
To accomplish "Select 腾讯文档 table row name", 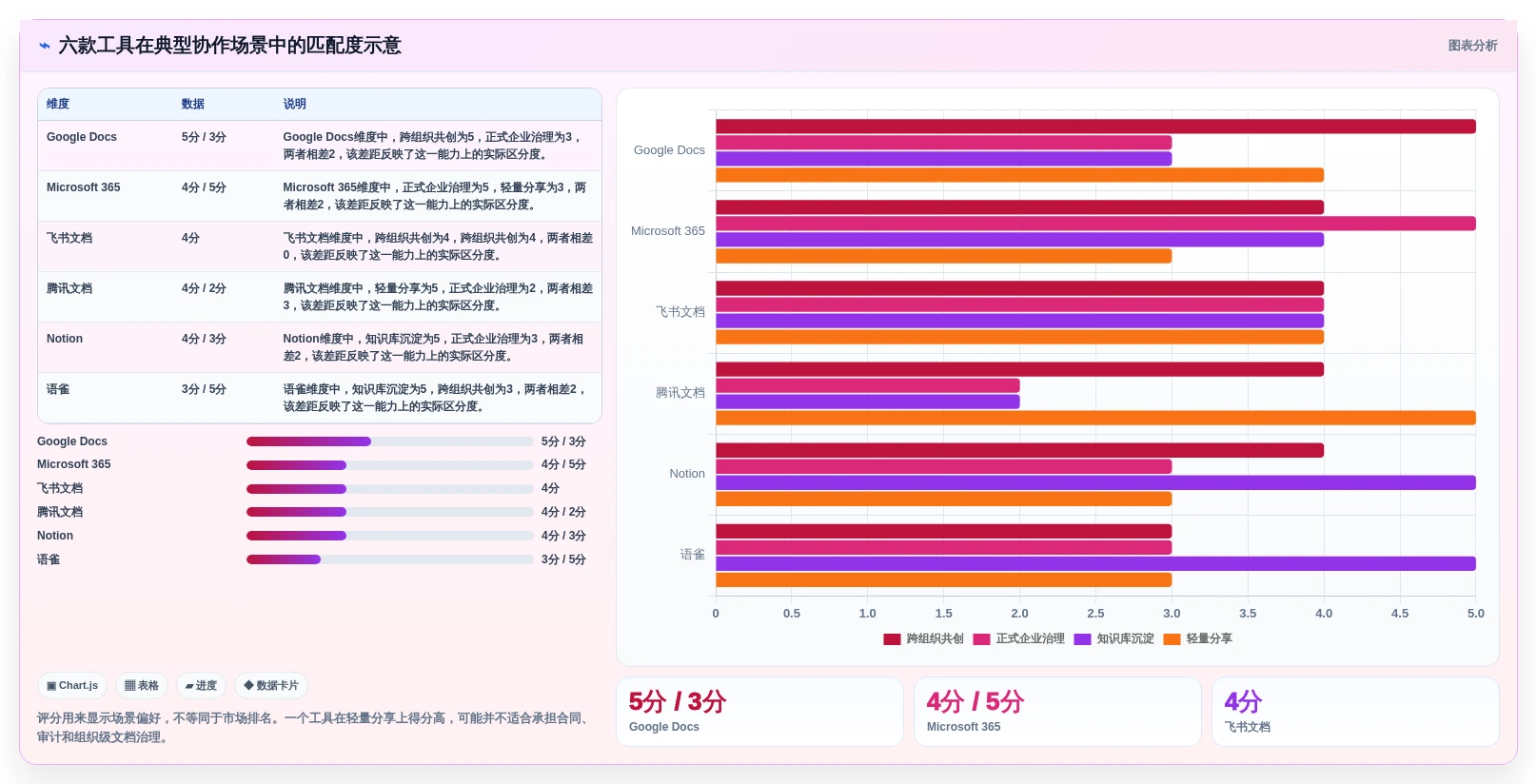I will (x=69, y=288).
